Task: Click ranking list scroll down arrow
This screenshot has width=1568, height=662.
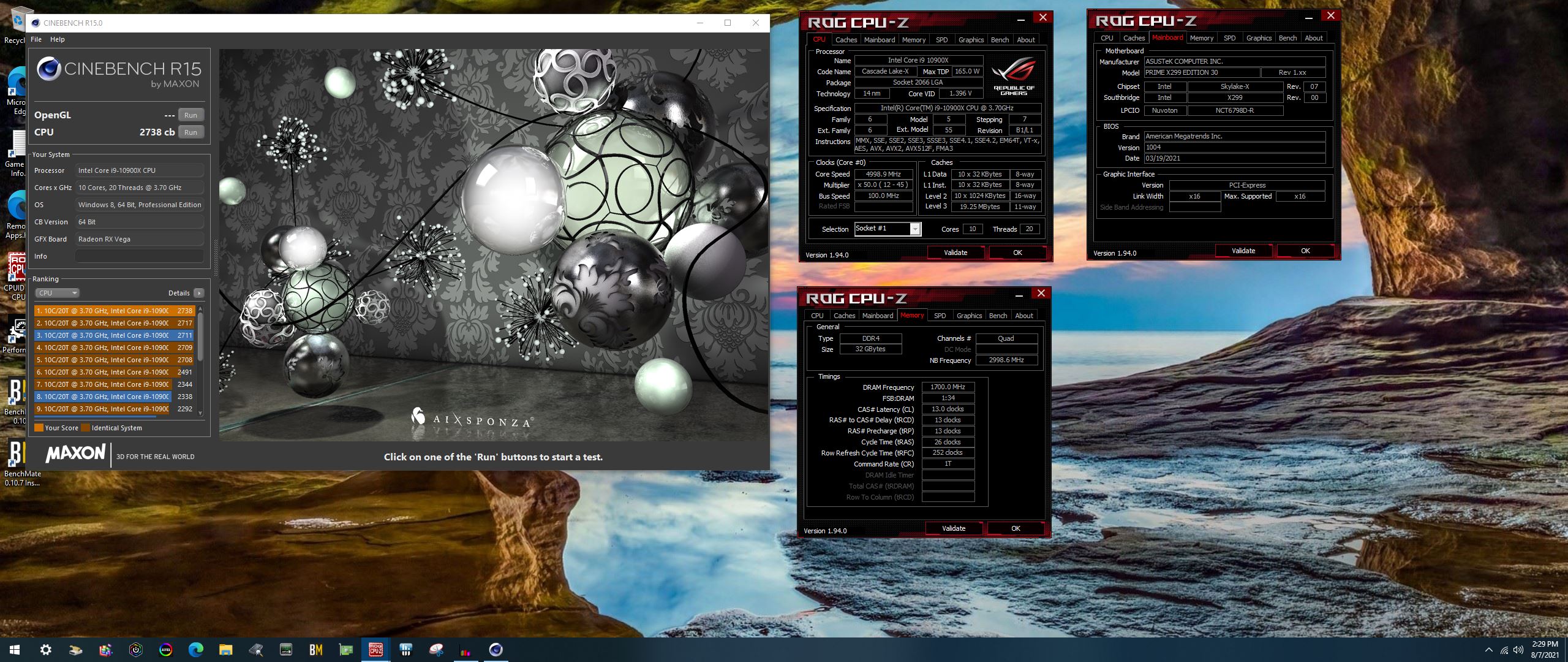Action: (200, 413)
